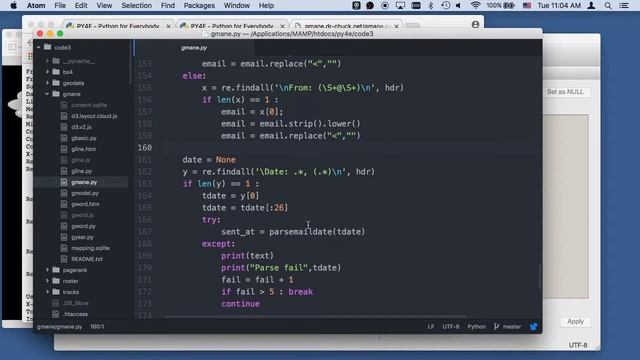Open d3.v2.js in the tree view
This screenshot has height=360, width=640.
pyautogui.click(x=81, y=127)
